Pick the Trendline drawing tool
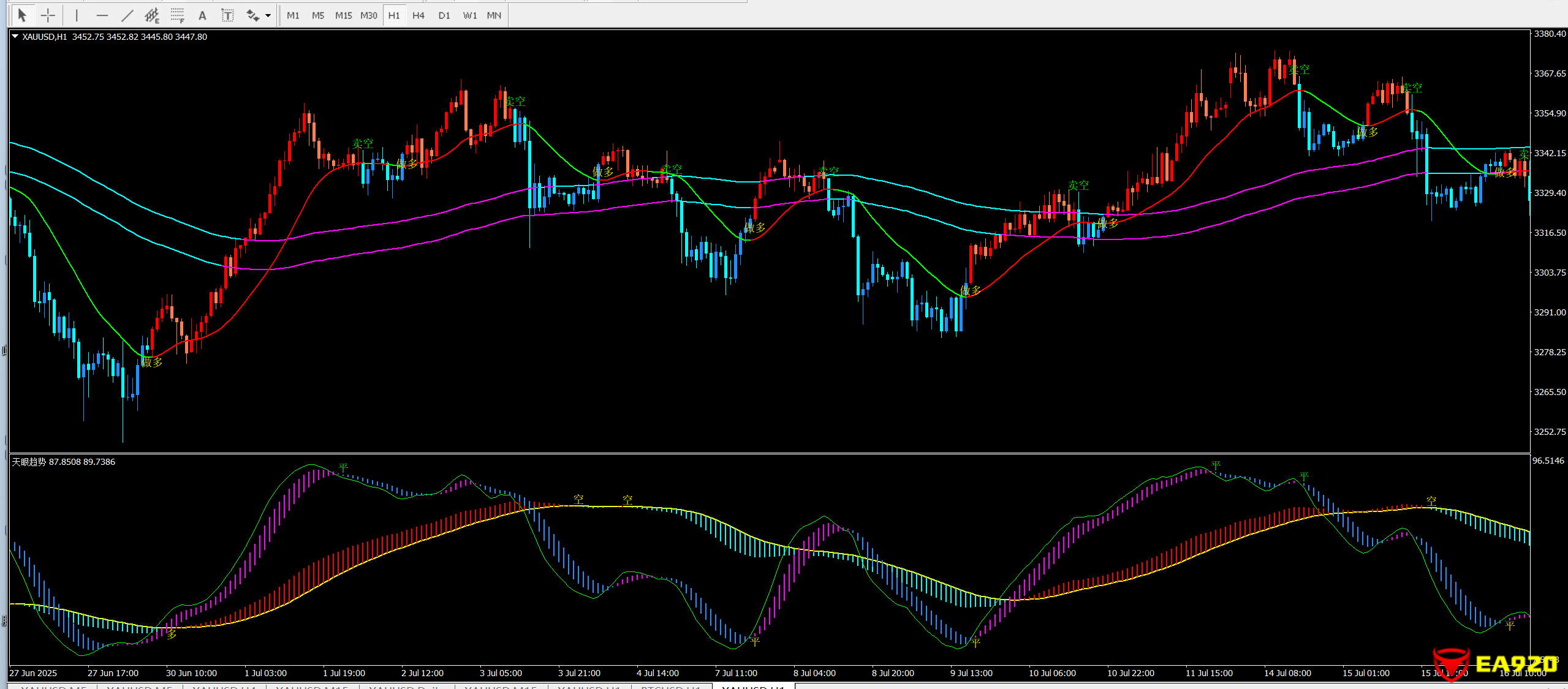Viewport: 1568px width, 689px height. [x=127, y=15]
